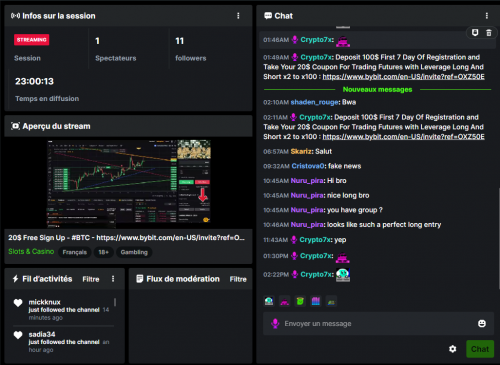Click username Skariz in chat
Viewport: 500px width, 365px height.
(x=301, y=151)
